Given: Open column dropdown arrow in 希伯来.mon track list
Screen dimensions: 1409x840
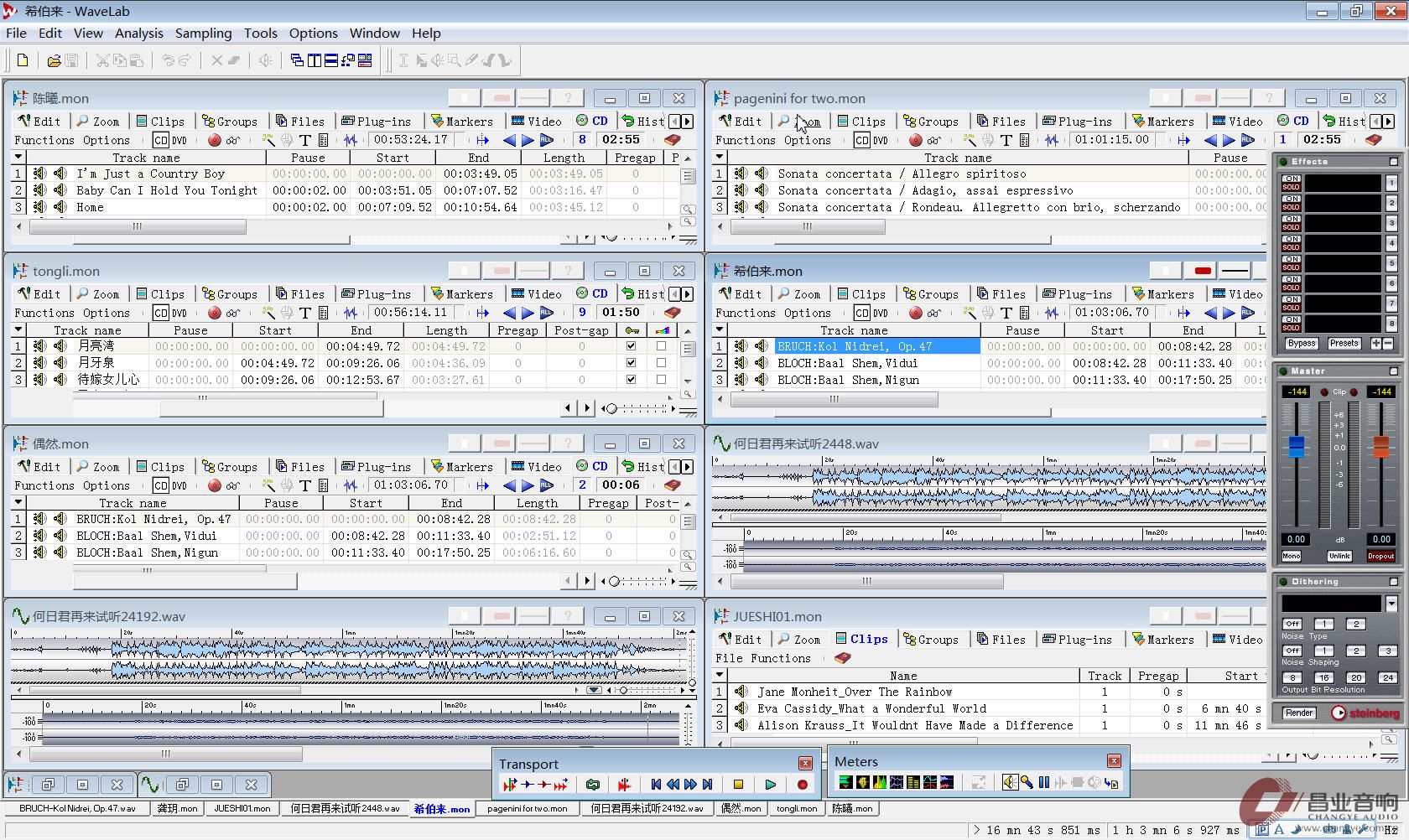Looking at the screenshot, I should (719, 330).
